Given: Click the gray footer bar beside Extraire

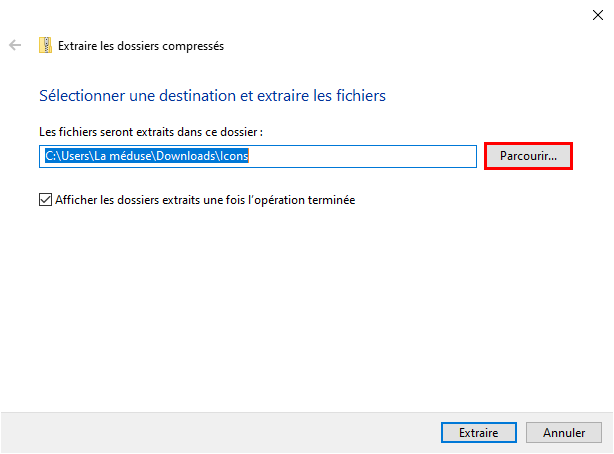Looking at the screenshot, I should coord(219,432).
